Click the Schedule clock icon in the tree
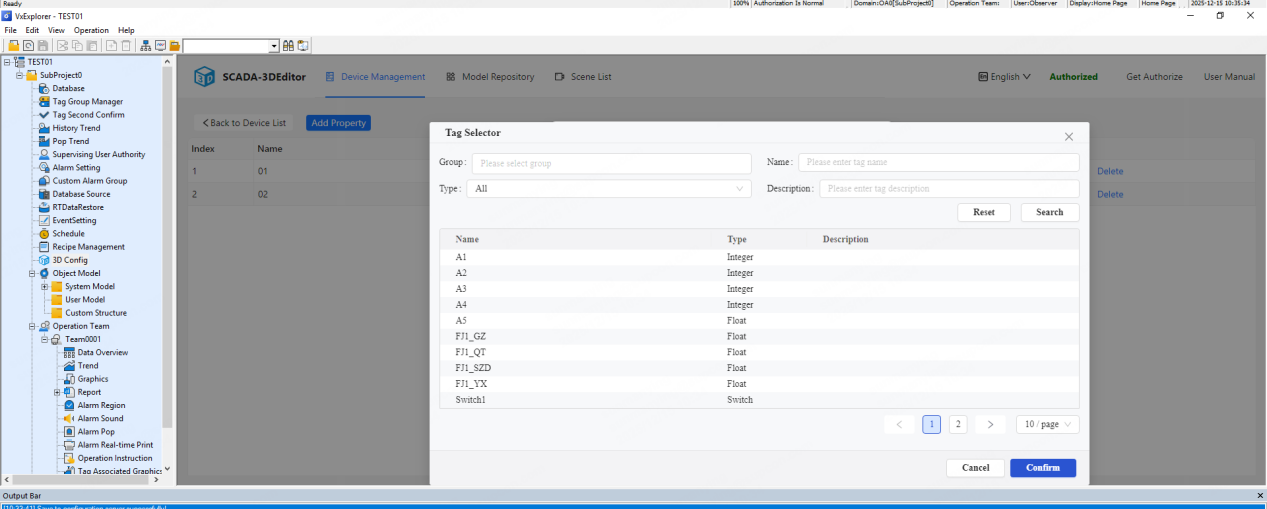 [x=44, y=233]
